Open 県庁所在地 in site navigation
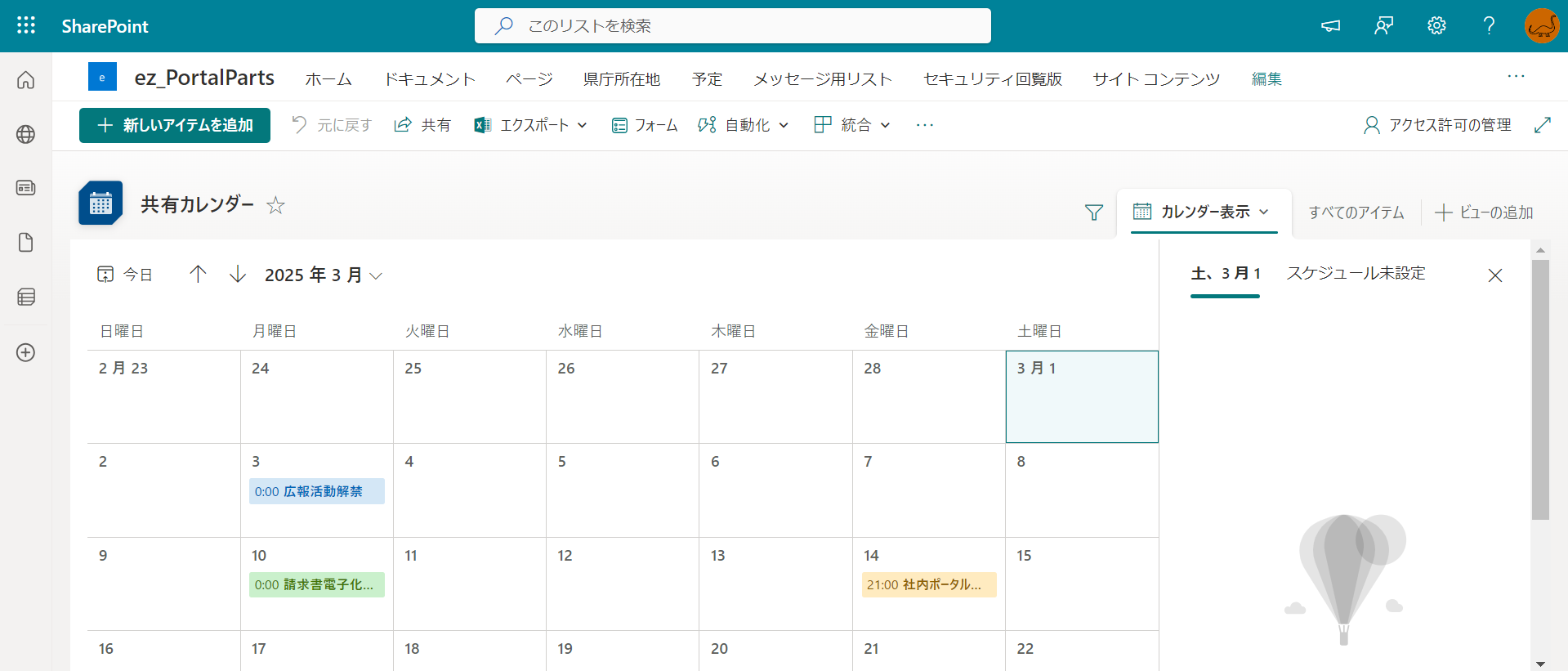 (622, 79)
